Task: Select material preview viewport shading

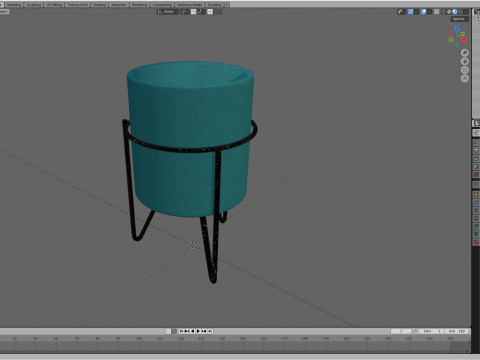Action: point(455,12)
